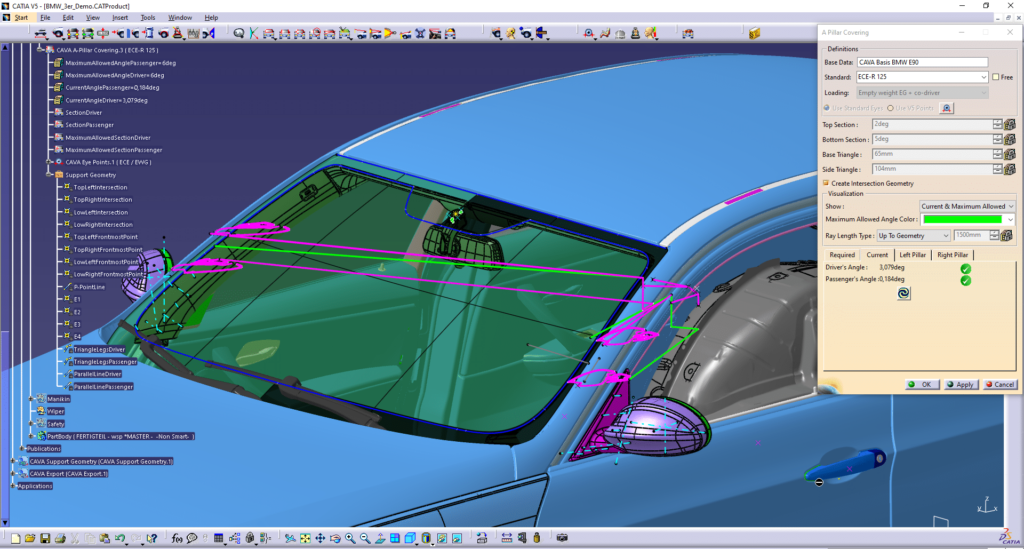Click the New document icon in bottom toolbar

click(16, 539)
